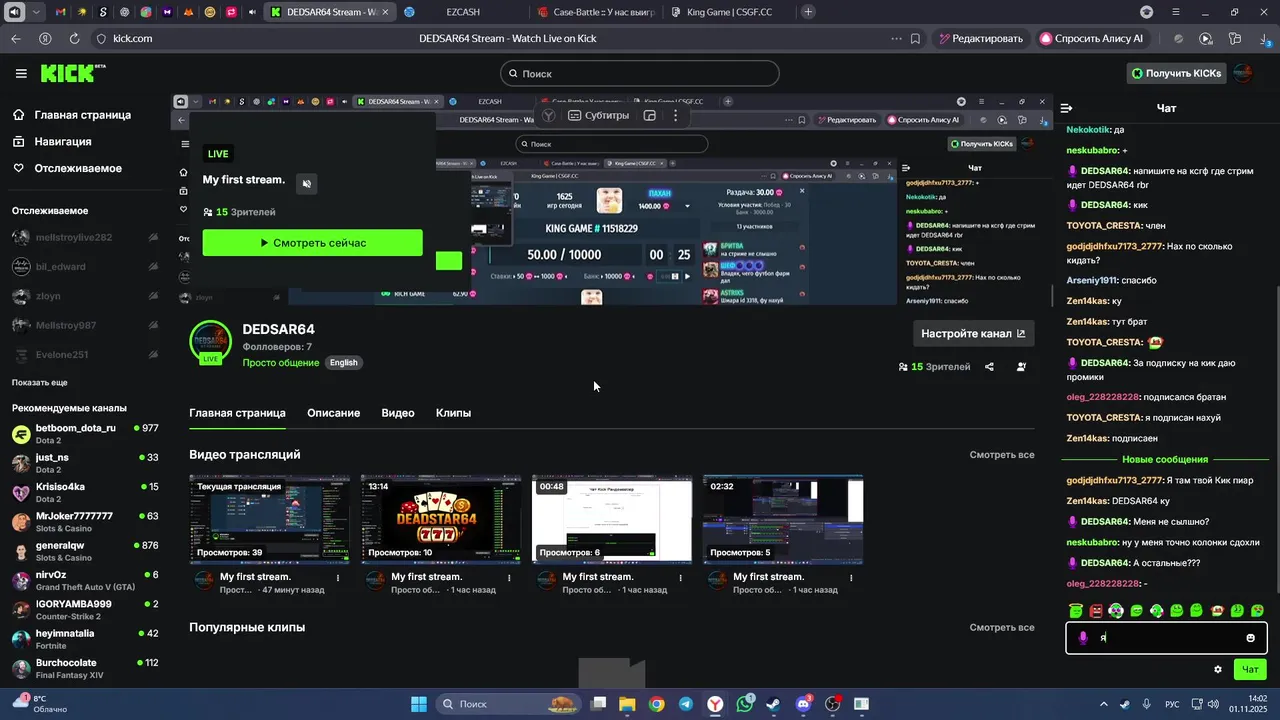Open File Explorer from the taskbar
Screen dimensions: 1280x720
(x=627, y=704)
